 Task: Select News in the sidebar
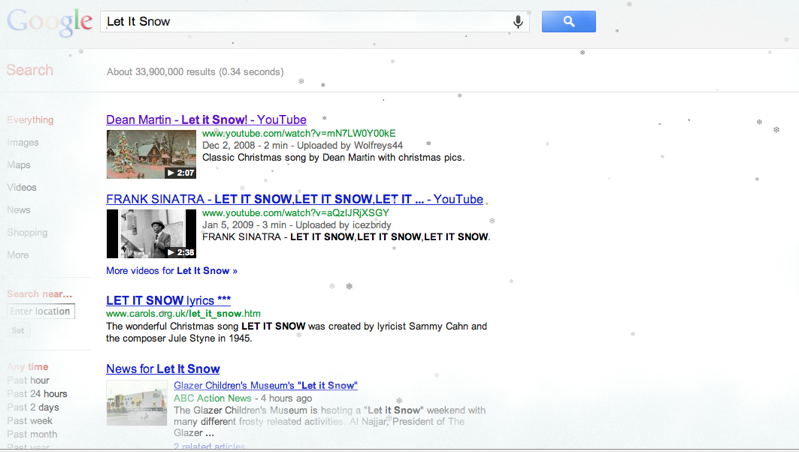tap(19, 210)
